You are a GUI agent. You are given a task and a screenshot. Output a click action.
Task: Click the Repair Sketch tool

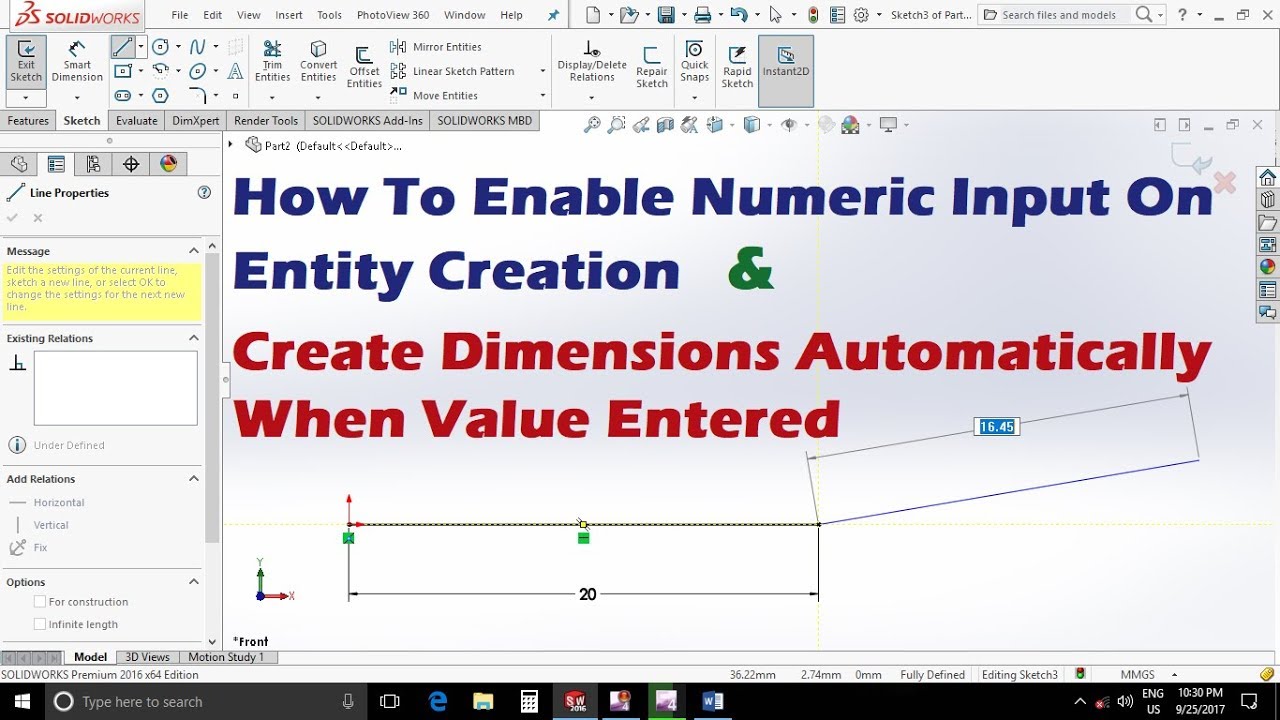coord(651,68)
